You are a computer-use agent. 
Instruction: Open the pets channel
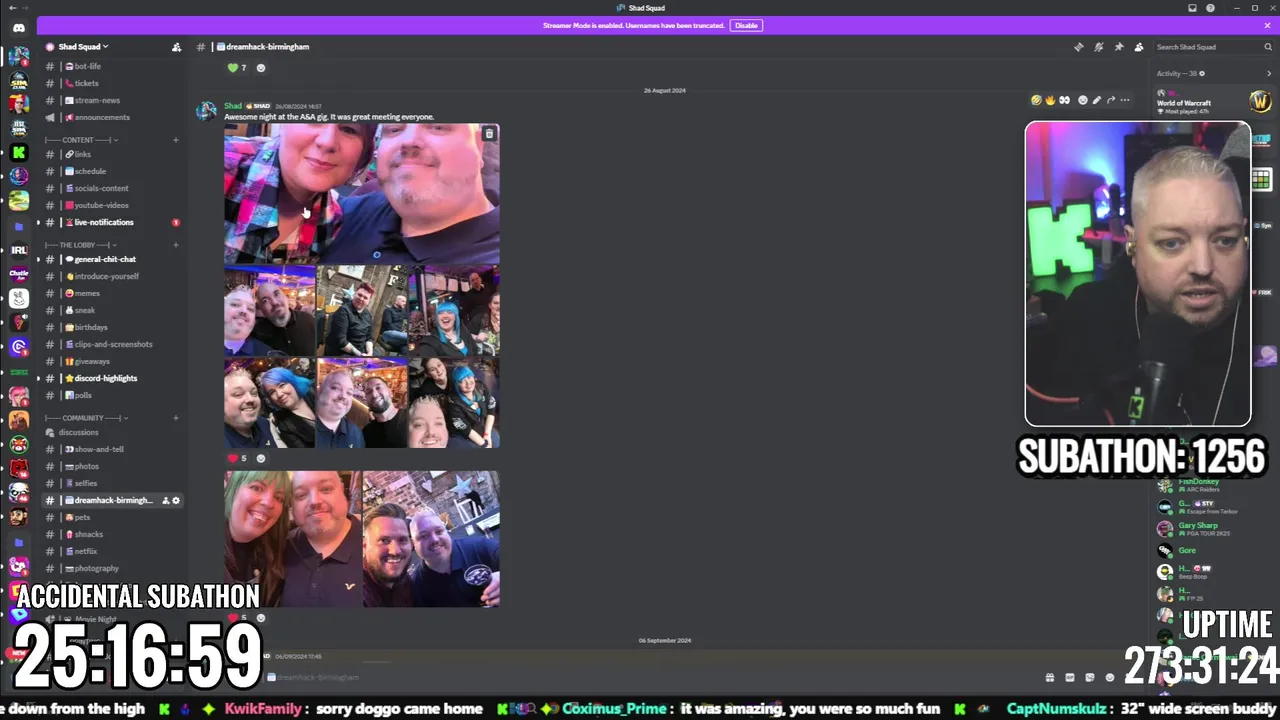click(112, 517)
